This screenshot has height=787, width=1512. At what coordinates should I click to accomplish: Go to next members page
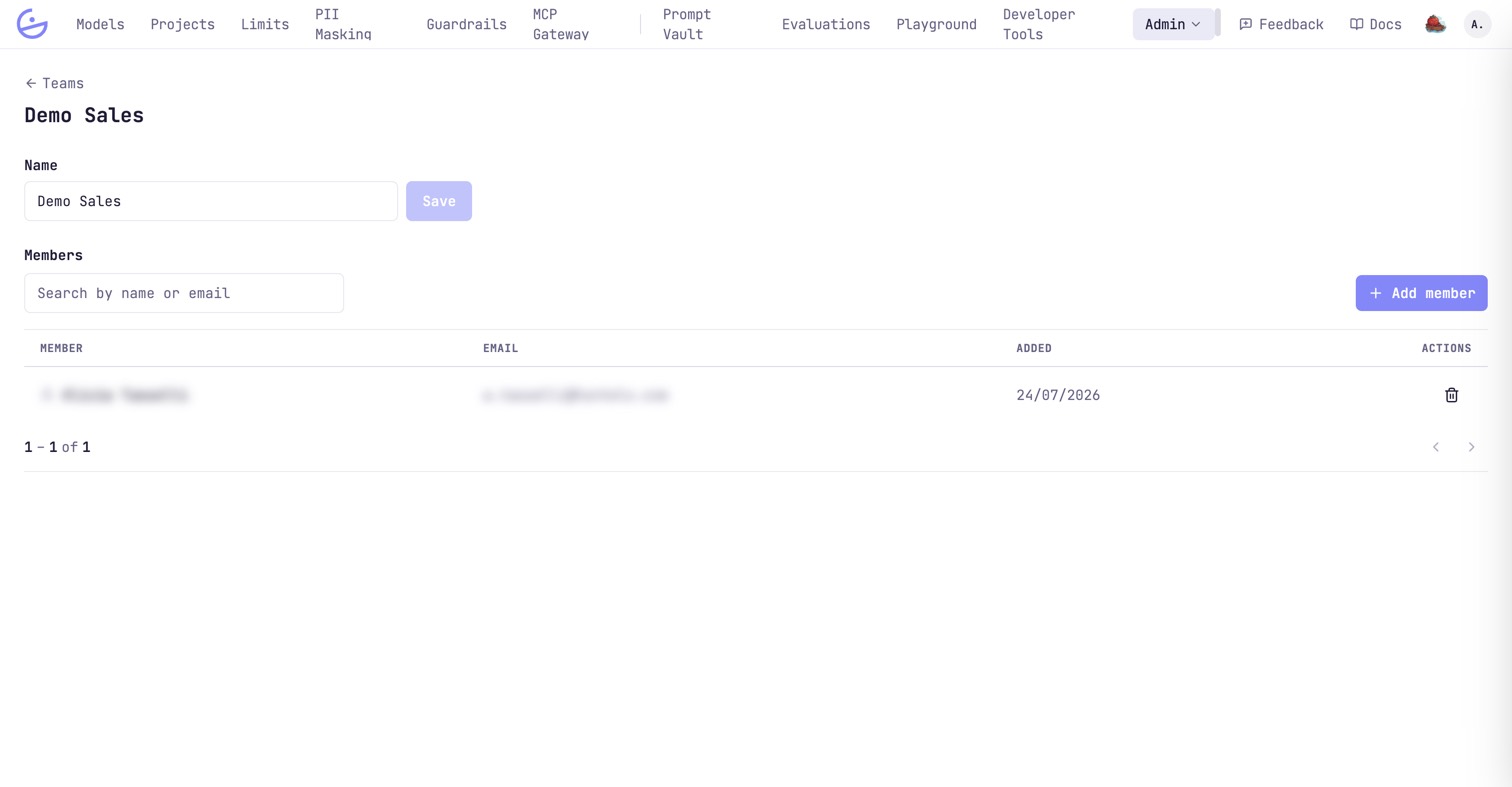pos(1471,447)
